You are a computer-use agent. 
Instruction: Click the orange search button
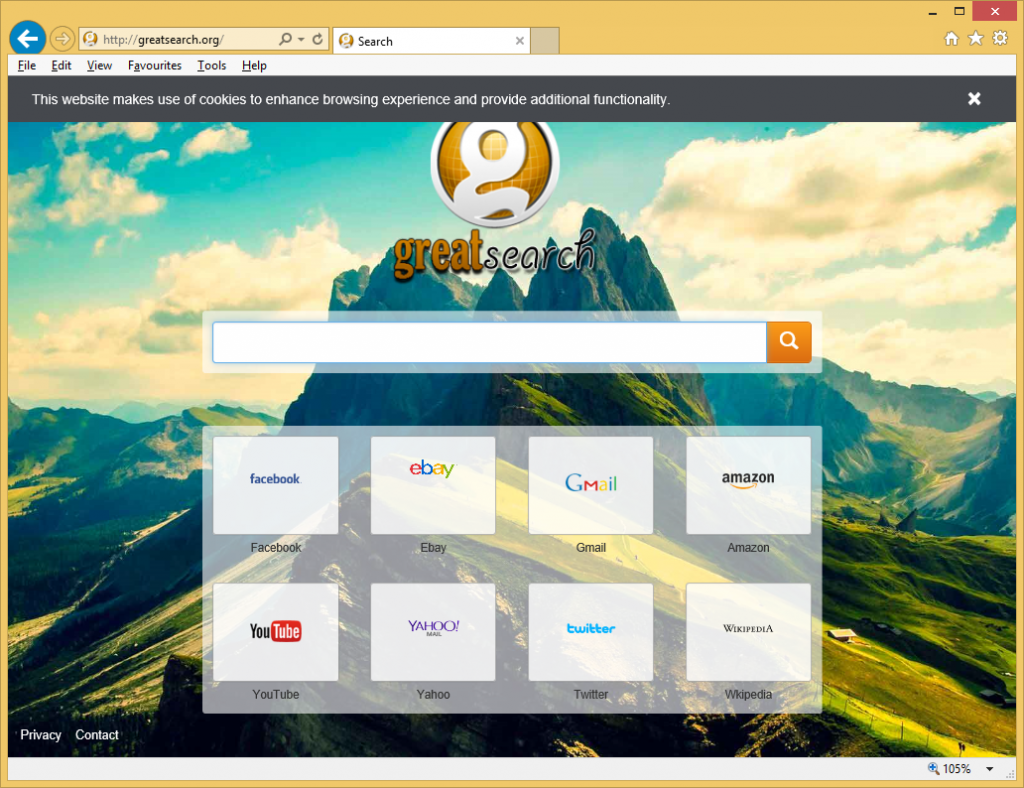point(789,342)
